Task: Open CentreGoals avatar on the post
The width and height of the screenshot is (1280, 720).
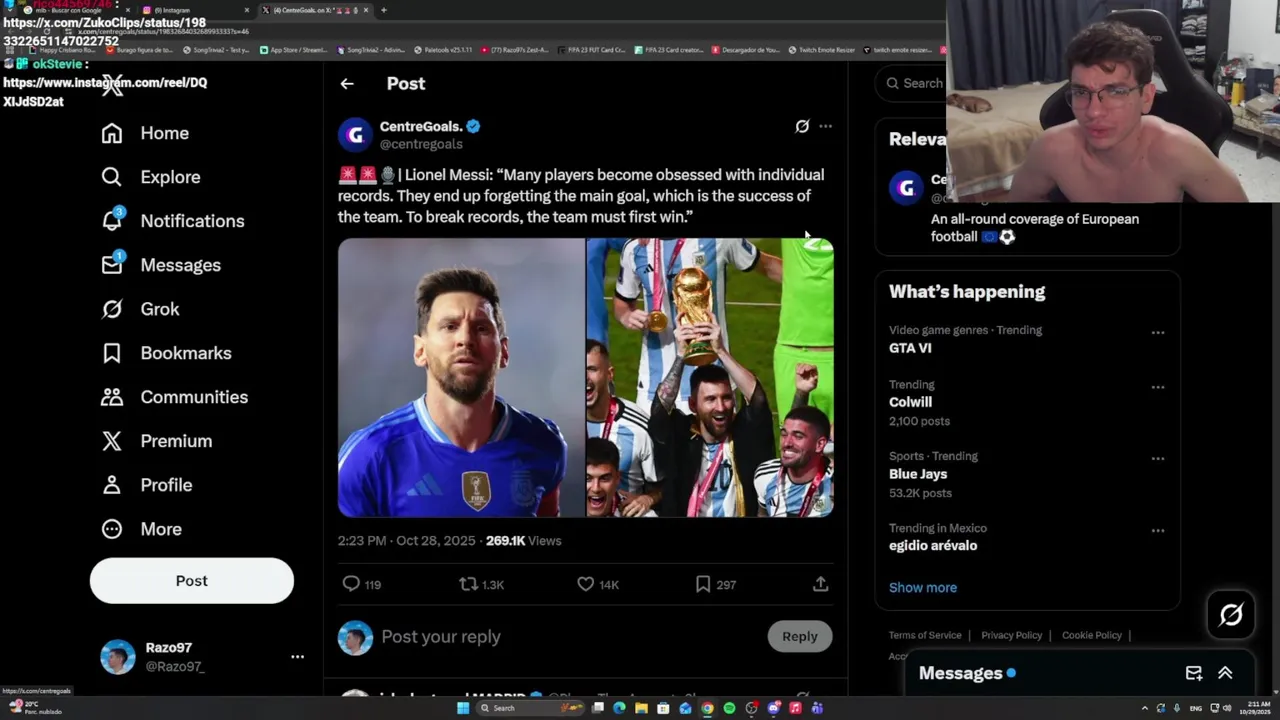Action: (x=355, y=135)
